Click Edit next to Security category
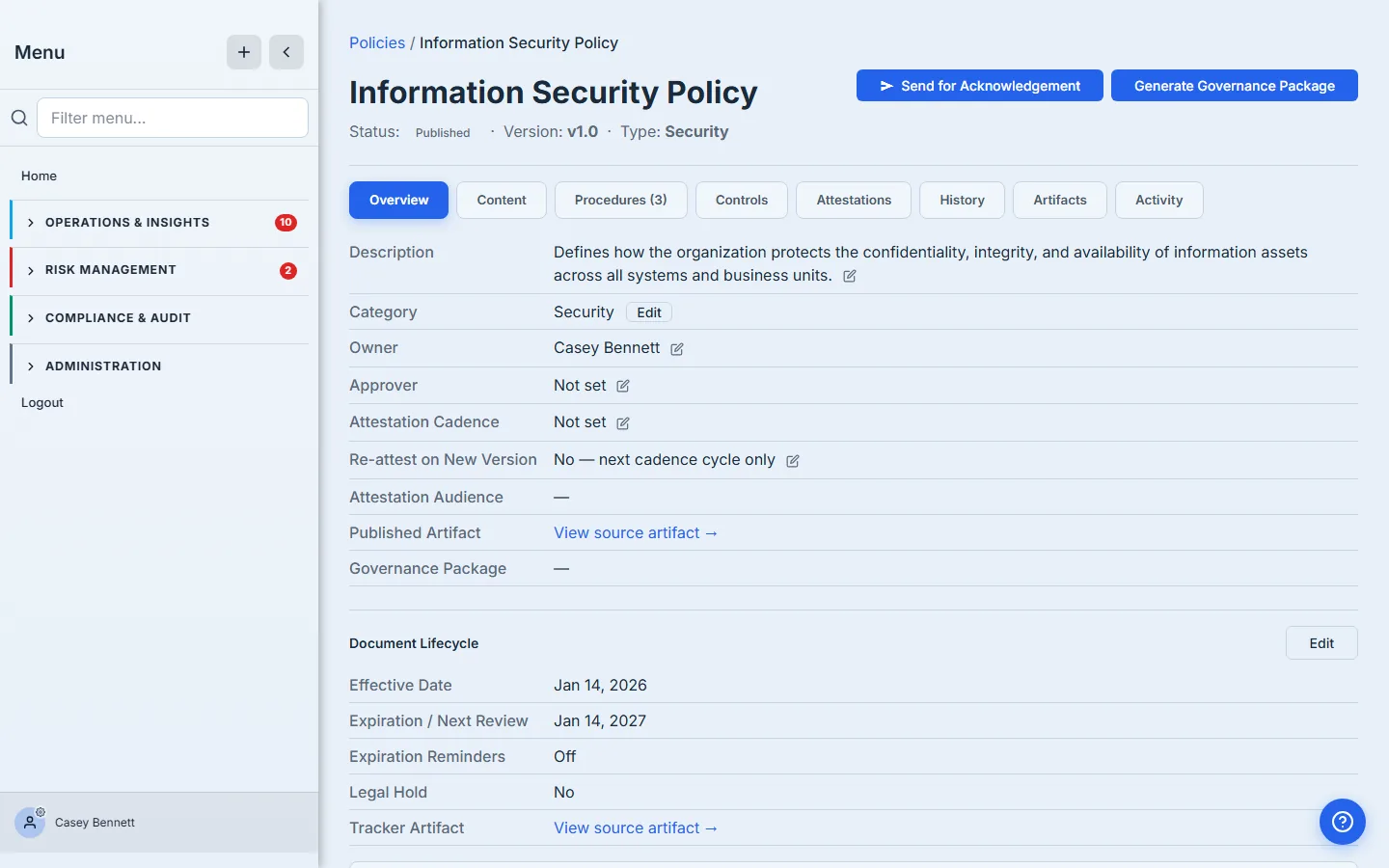Image resolution: width=1389 pixels, height=868 pixels. 649,312
